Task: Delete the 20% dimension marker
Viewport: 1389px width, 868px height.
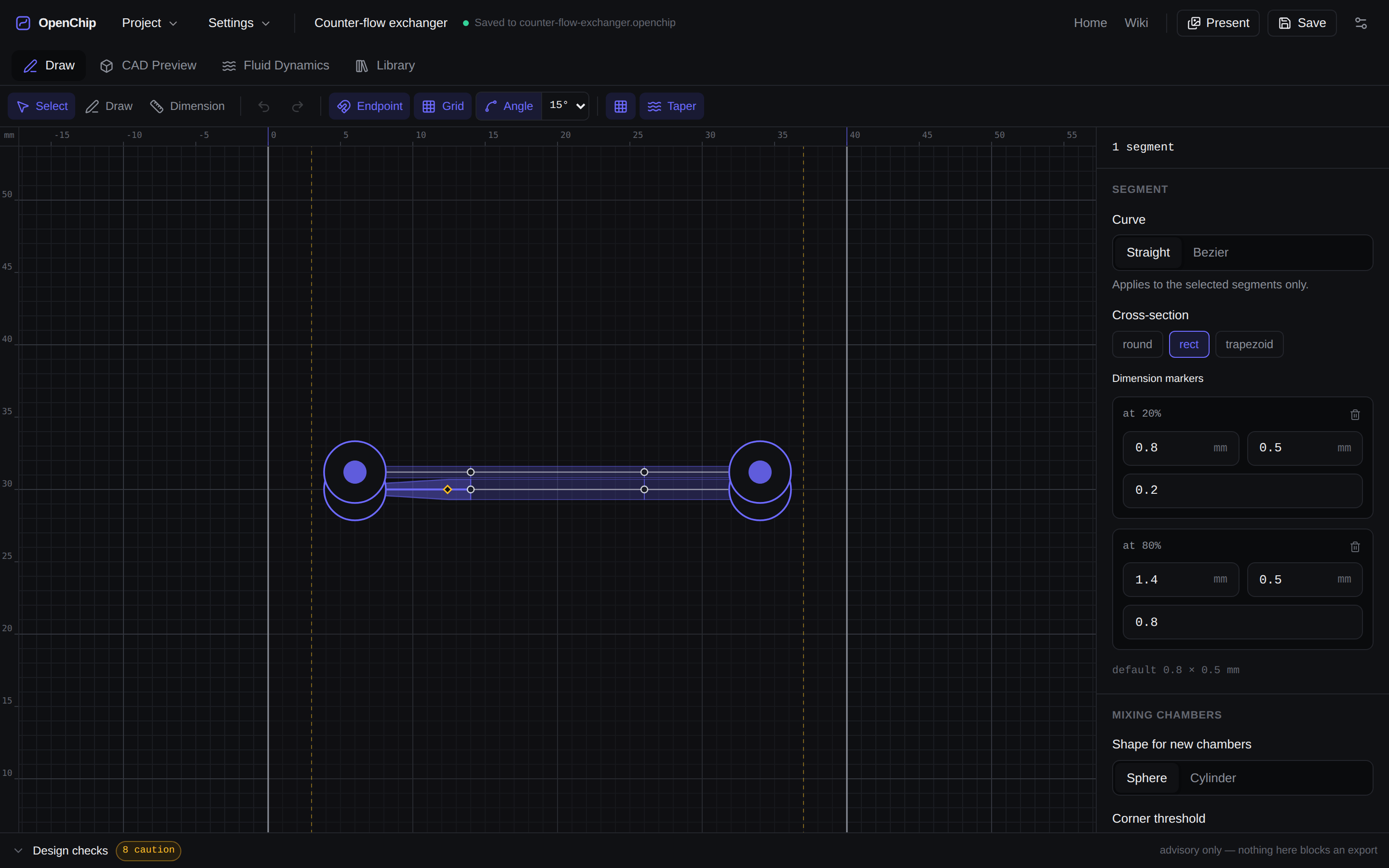Action: 1355,415
